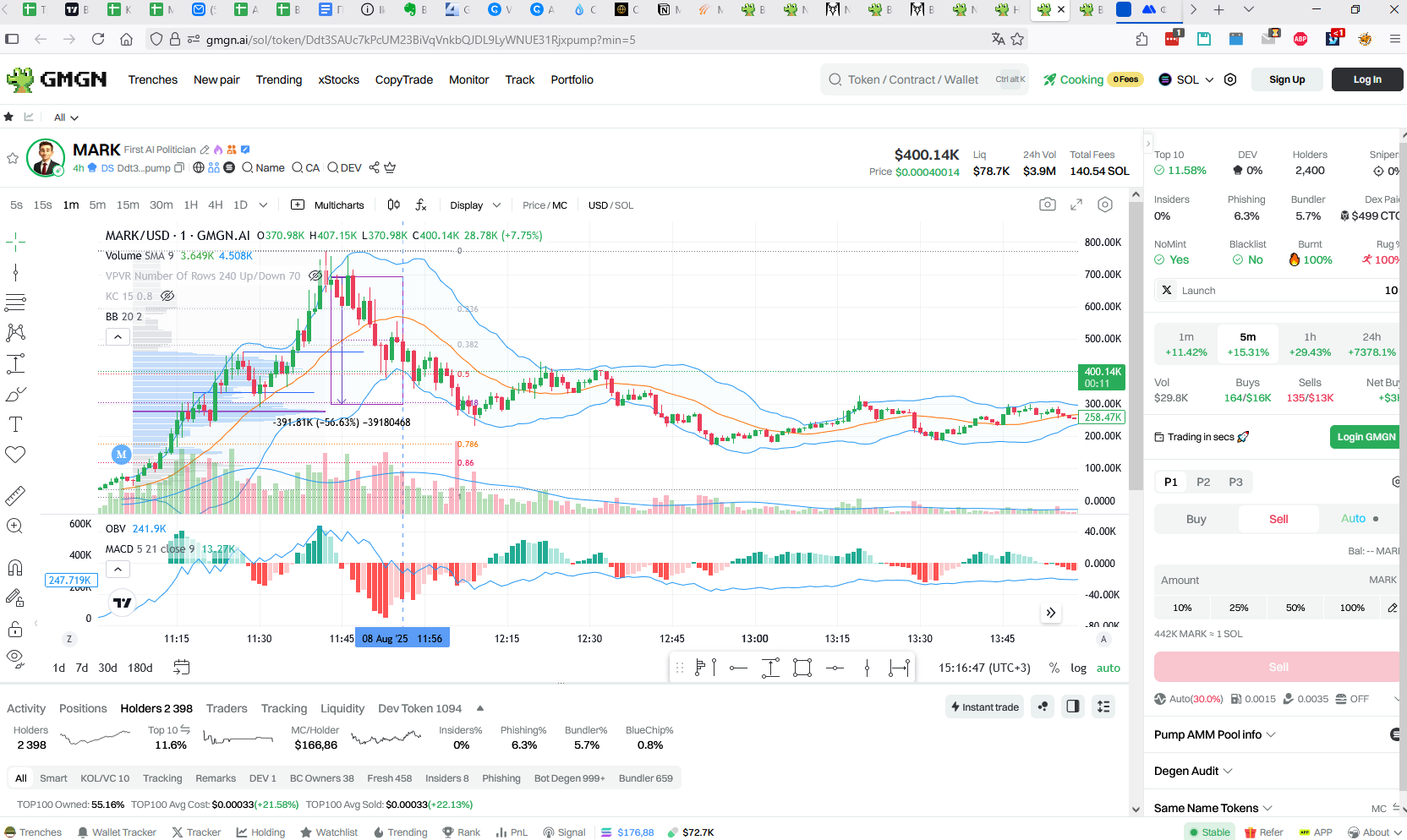Open the Portfolio menu item
1407x840 pixels.
pyautogui.click(x=572, y=79)
